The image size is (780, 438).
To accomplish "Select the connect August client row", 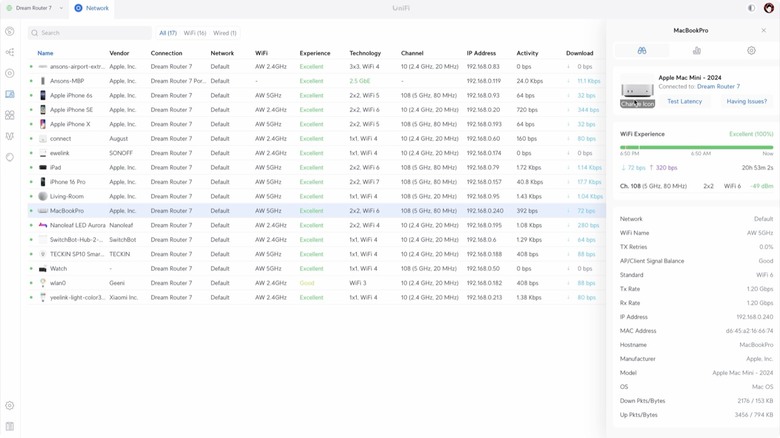I will pos(316,138).
